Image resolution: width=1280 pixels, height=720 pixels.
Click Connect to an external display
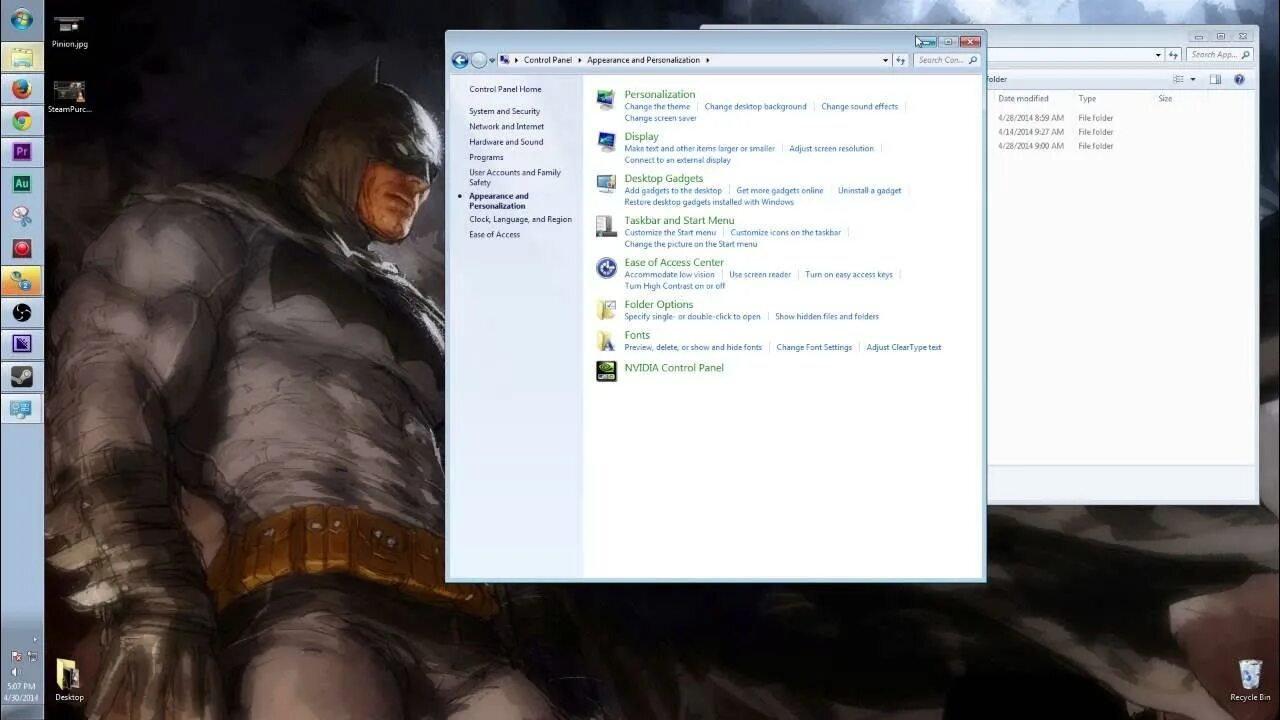[677, 160]
